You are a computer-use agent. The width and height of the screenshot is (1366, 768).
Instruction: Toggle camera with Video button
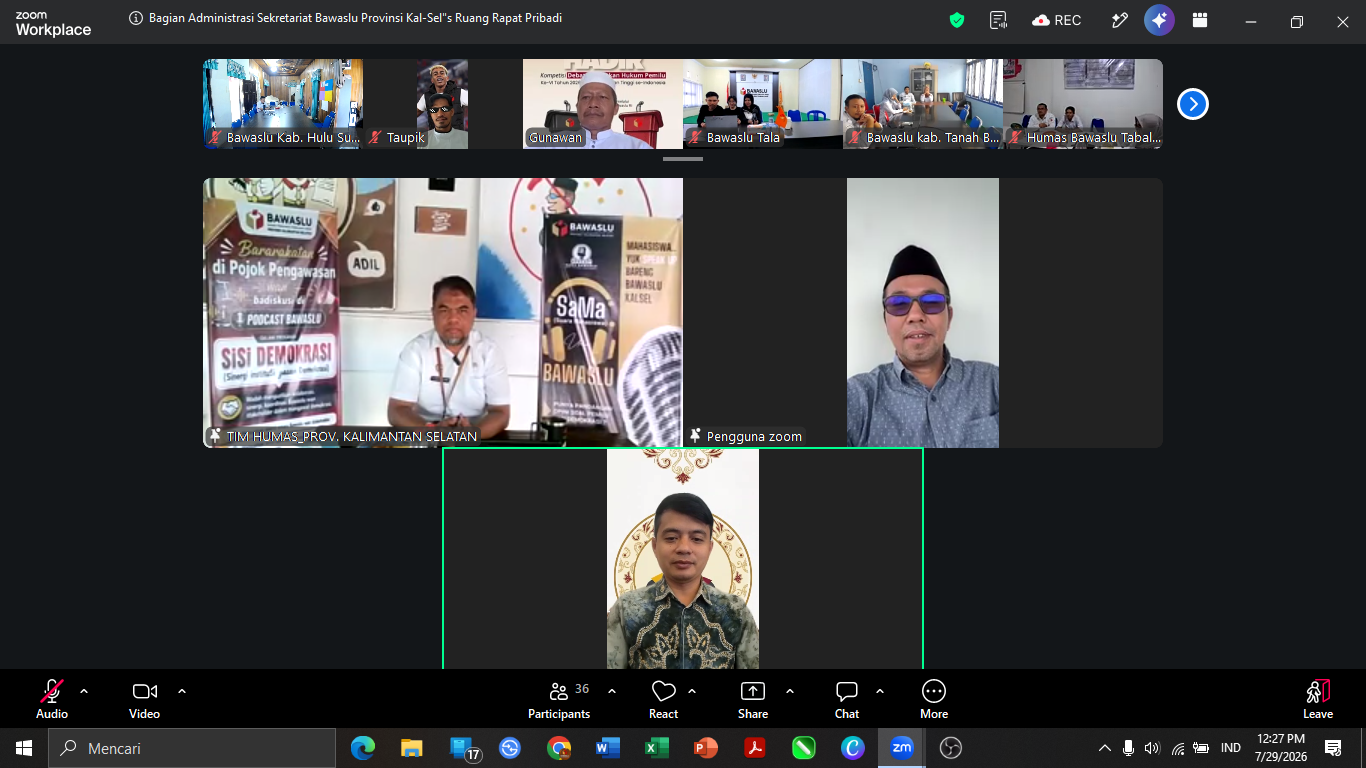click(x=144, y=699)
